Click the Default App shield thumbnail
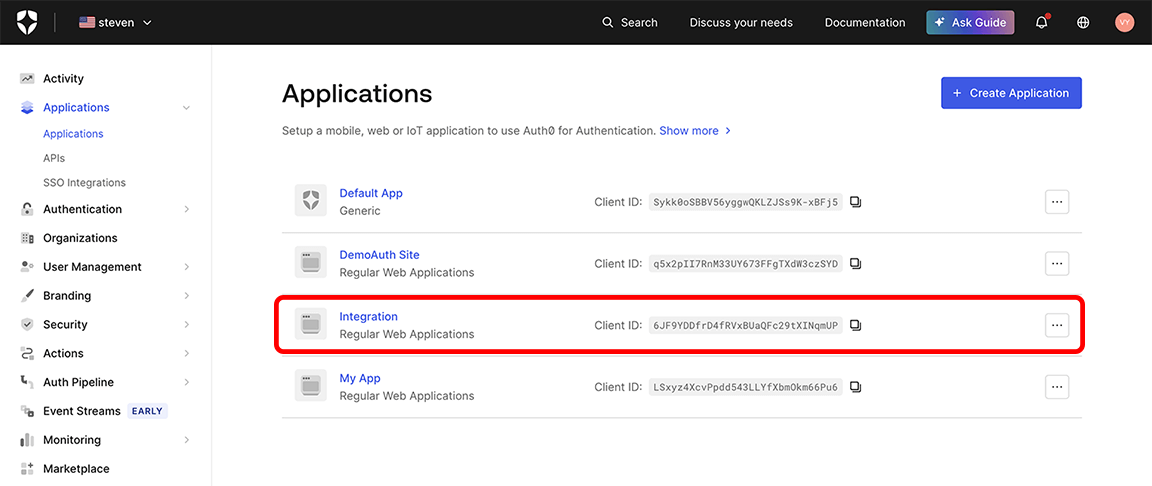 point(311,200)
